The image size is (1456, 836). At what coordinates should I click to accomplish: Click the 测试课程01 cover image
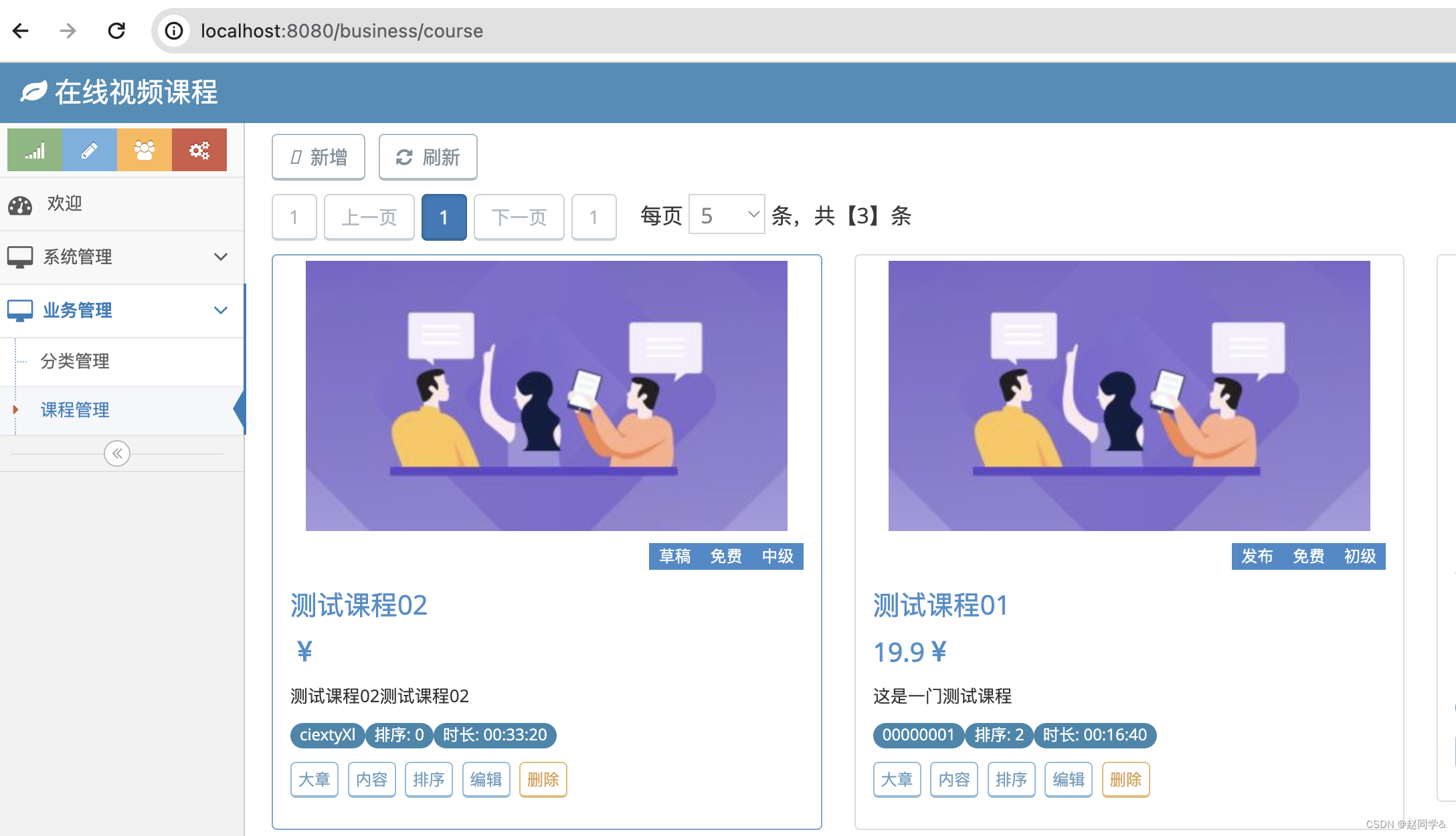point(1129,396)
